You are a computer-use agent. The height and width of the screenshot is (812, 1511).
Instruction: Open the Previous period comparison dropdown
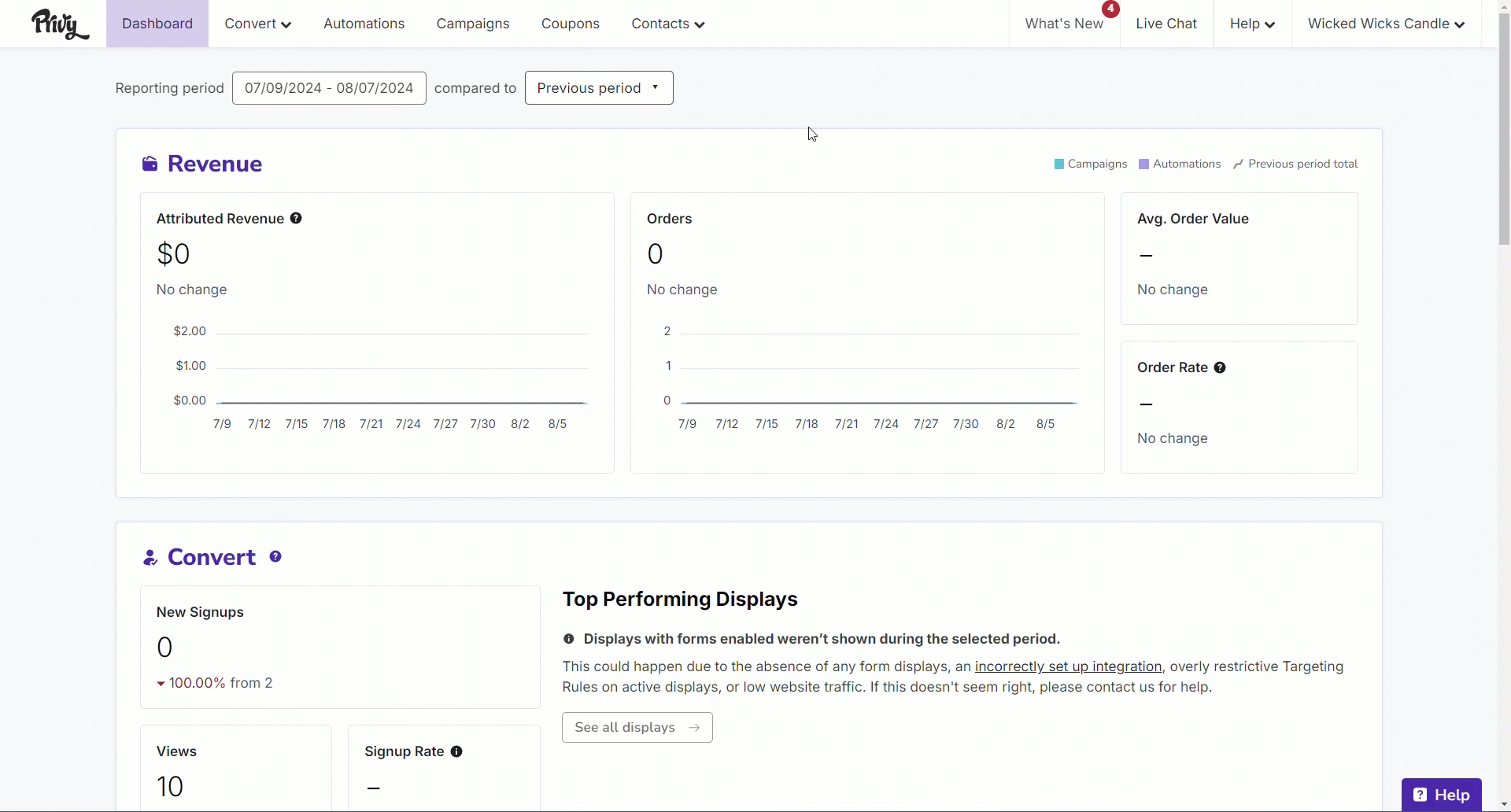pos(599,88)
